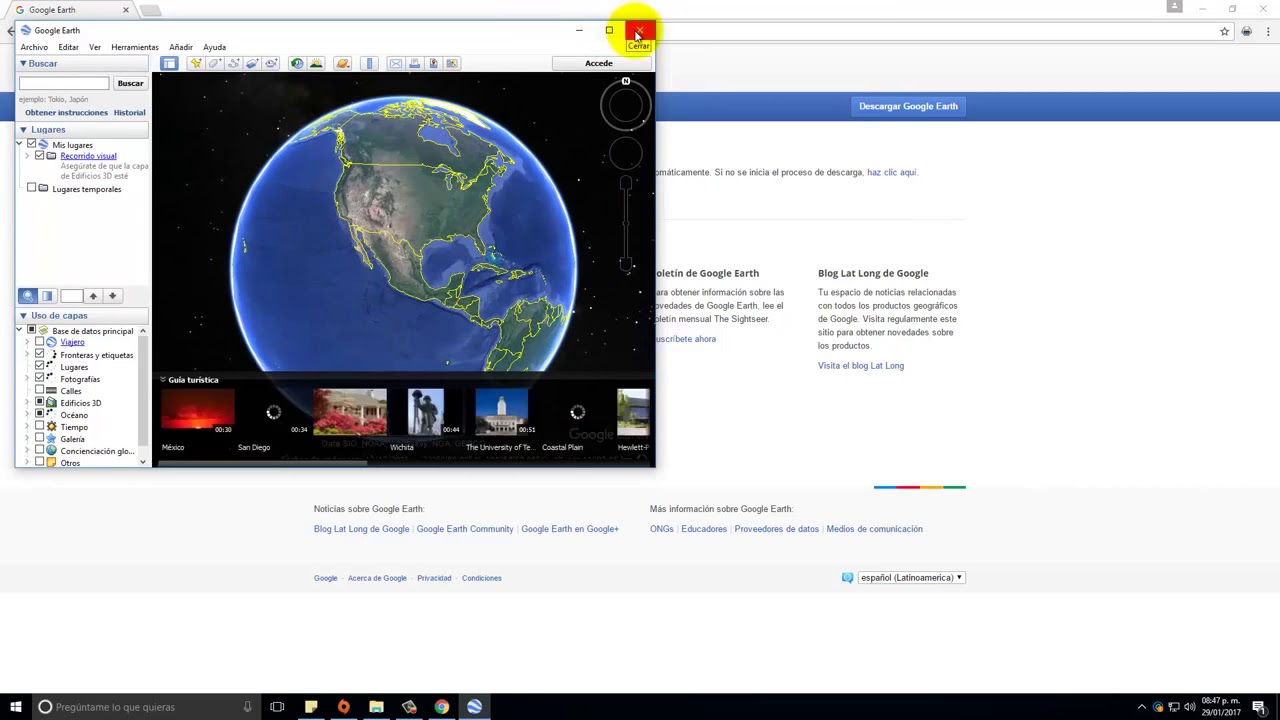Image resolution: width=1280 pixels, height=720 pixels.
Task: Show sunlight across the landscape icon
Action: [x=316, y=63]
